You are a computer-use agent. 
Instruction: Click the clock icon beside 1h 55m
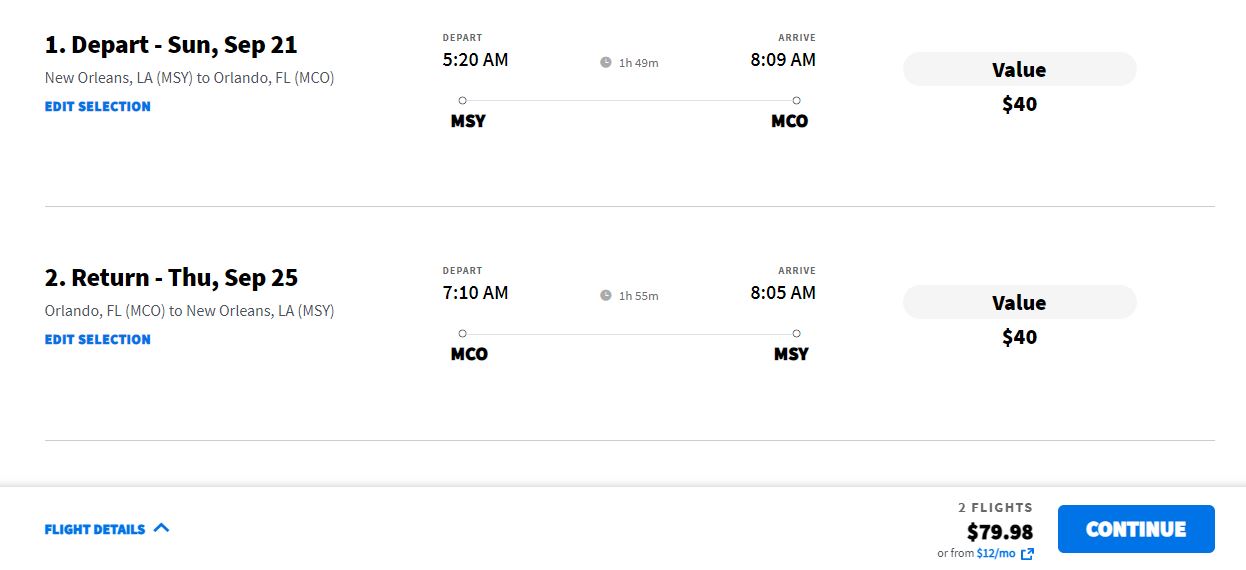[606, 295]
